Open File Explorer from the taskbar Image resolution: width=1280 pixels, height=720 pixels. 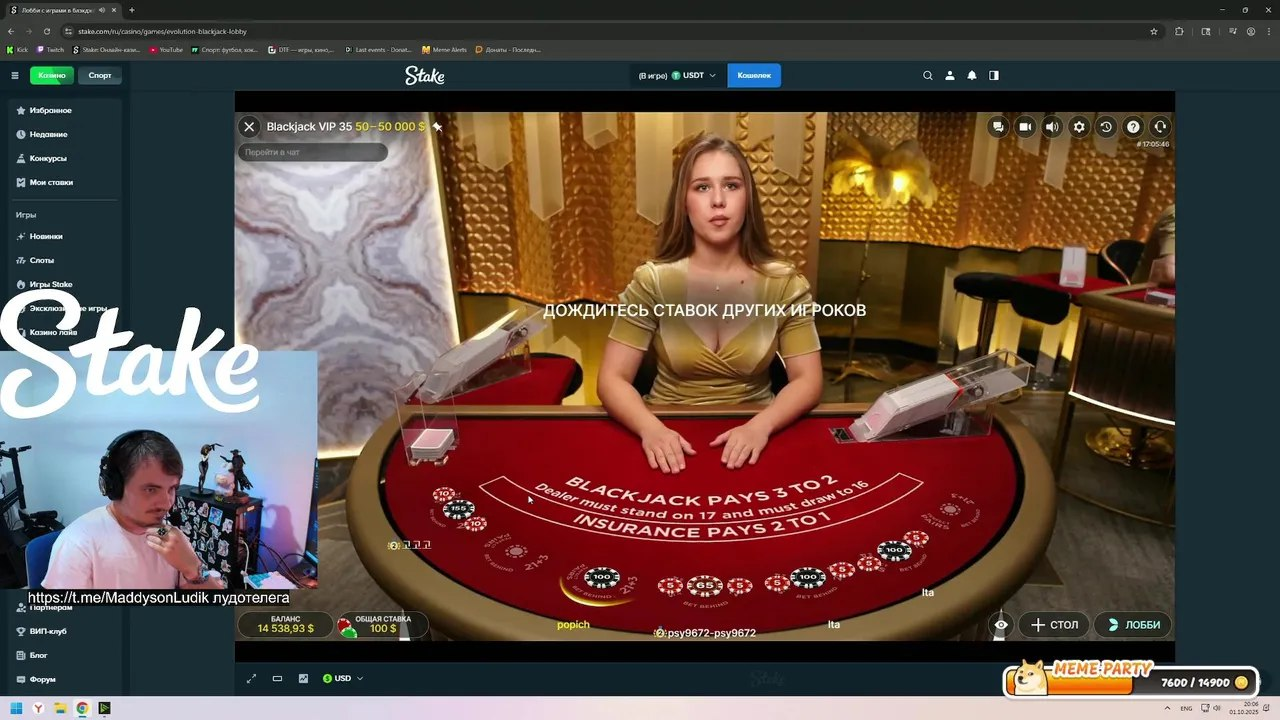click(x=60, y=708)
